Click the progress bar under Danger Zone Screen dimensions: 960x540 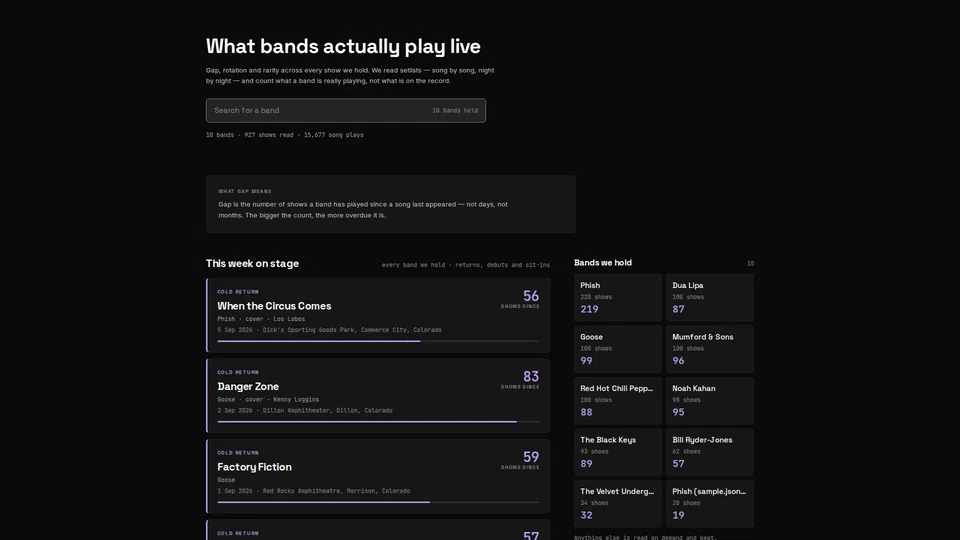pos(378,422)
